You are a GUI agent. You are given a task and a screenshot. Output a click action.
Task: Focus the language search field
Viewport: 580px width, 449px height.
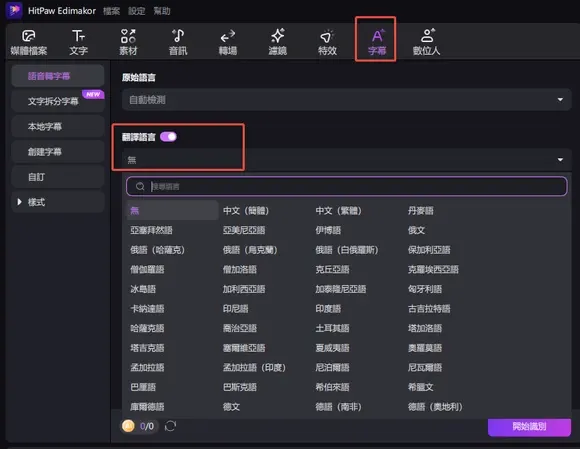[x=347, y=186]
